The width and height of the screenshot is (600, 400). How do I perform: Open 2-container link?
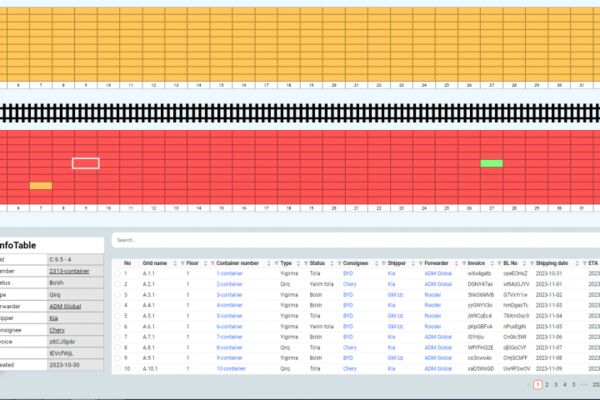230,284
